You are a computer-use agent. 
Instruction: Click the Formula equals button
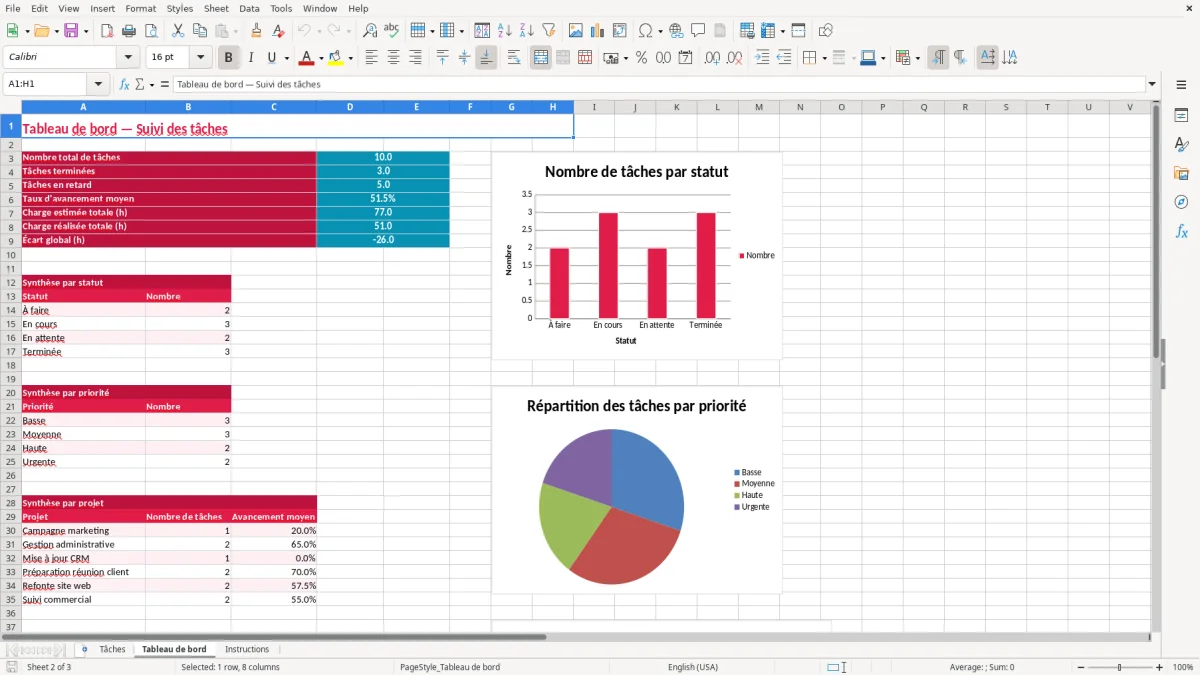click(165, 85)
